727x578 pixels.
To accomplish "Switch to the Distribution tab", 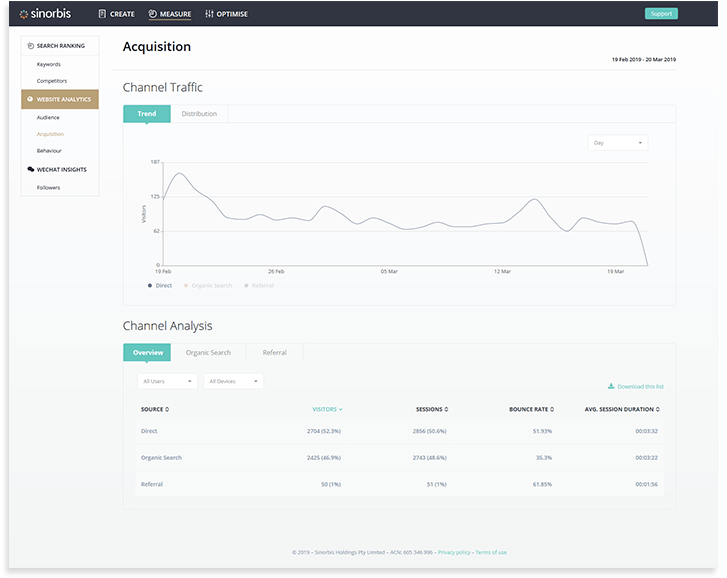I will 199,114.
